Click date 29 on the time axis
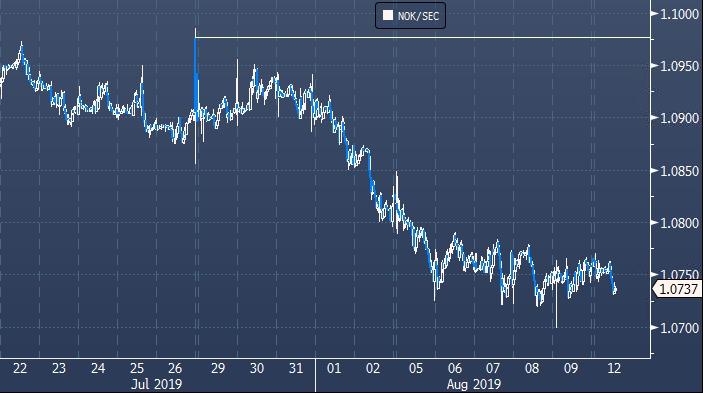The width and height of the screenshot is (704, 393). click(218, 368)
